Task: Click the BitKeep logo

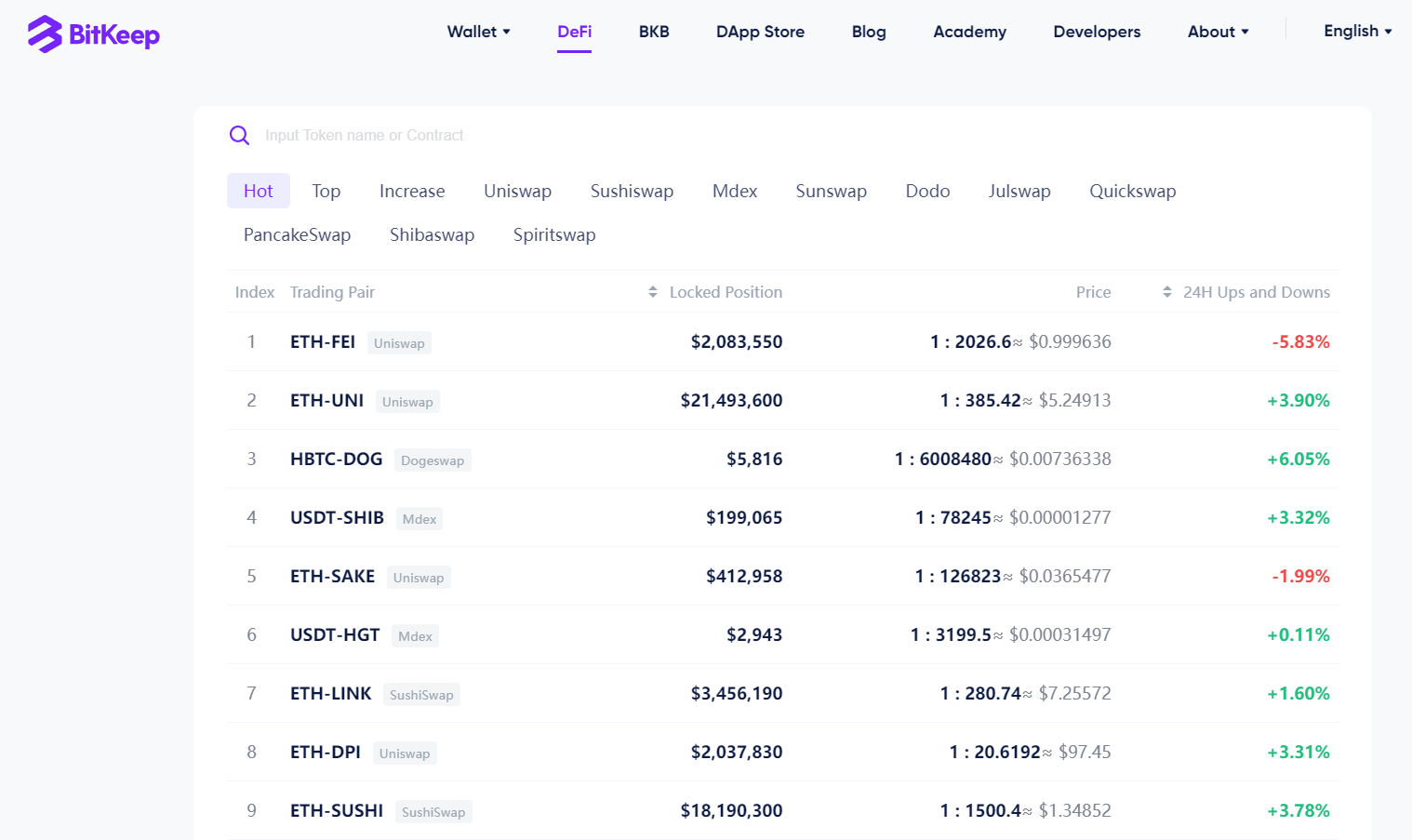Action: point(93,34)
